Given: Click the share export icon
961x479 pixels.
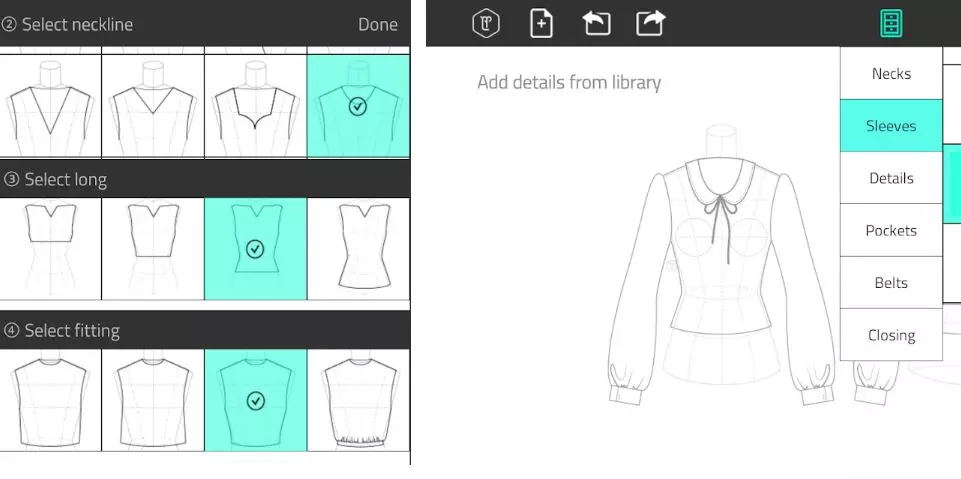Looking at the screenshot, I should click(650, 23).
